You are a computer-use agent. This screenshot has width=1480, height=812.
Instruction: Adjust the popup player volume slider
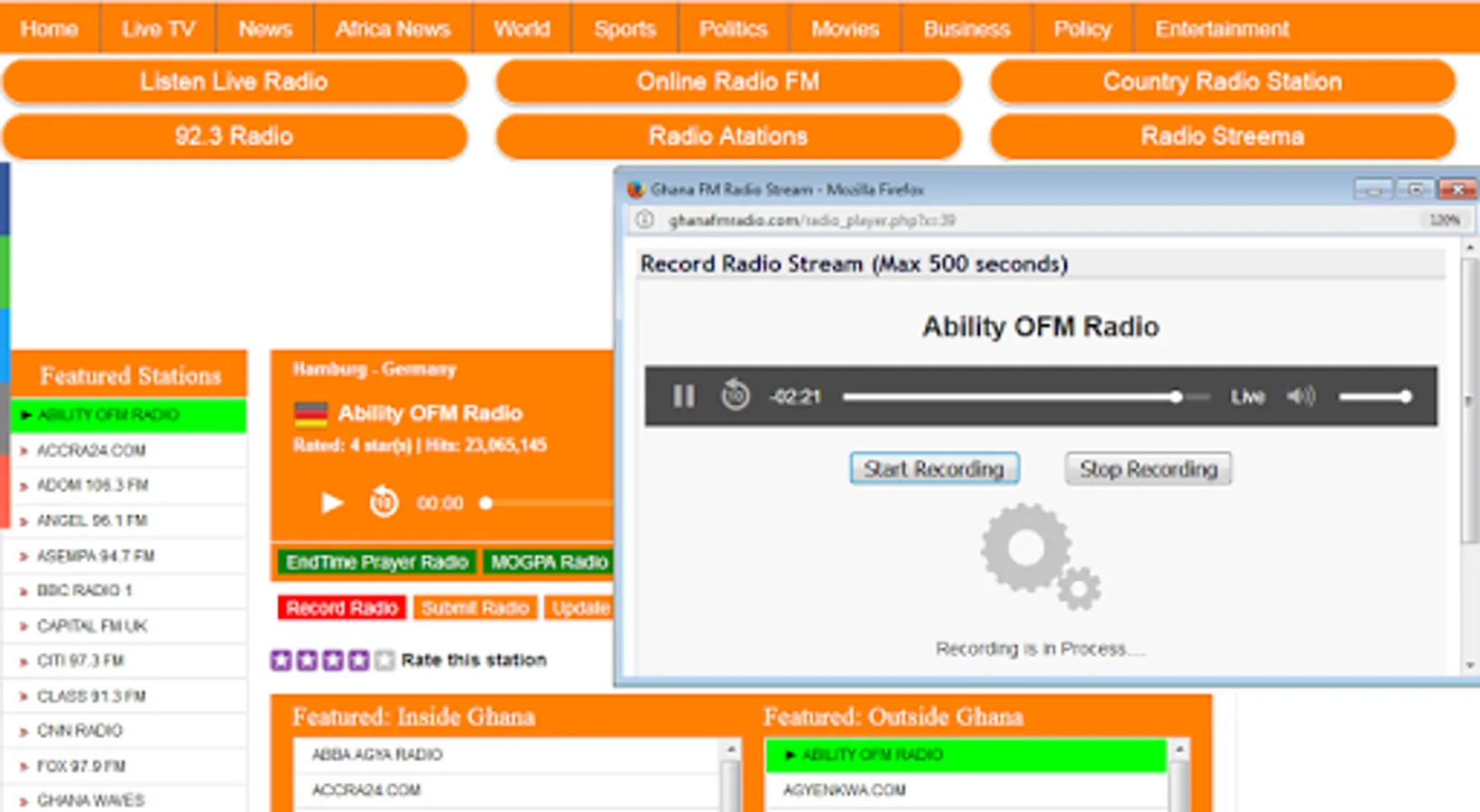point(1374,397)
